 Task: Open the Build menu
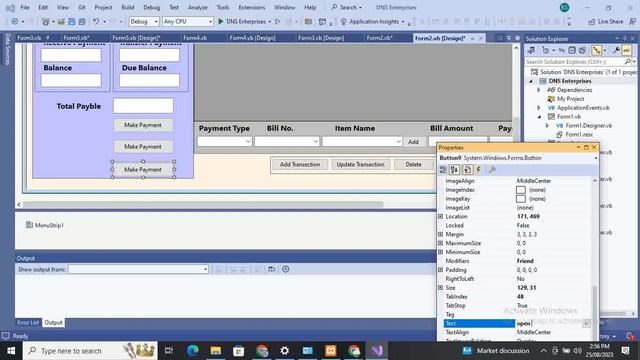[128, 7]
